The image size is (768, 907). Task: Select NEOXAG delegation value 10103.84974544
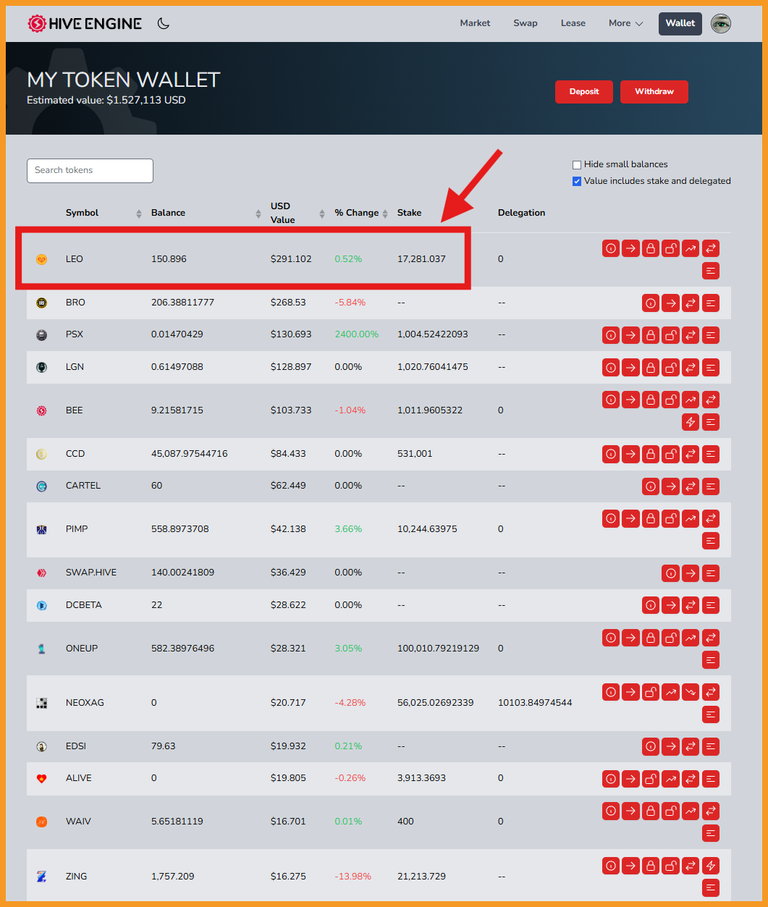(535, 703)
